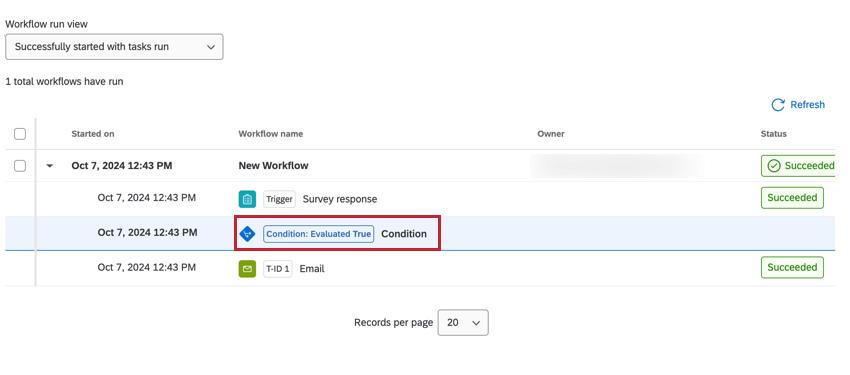This screenshot has width=850, height=375.
Task: Click the teal Survey response trigger icon
Action: [247, 199]
